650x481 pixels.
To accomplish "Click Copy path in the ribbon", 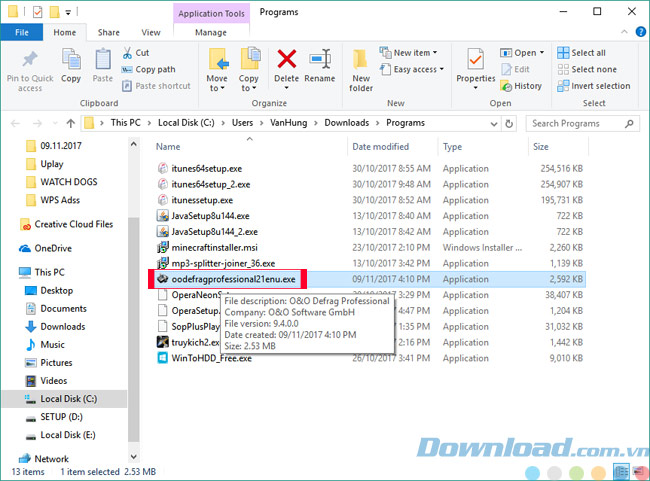I will 148,69.
